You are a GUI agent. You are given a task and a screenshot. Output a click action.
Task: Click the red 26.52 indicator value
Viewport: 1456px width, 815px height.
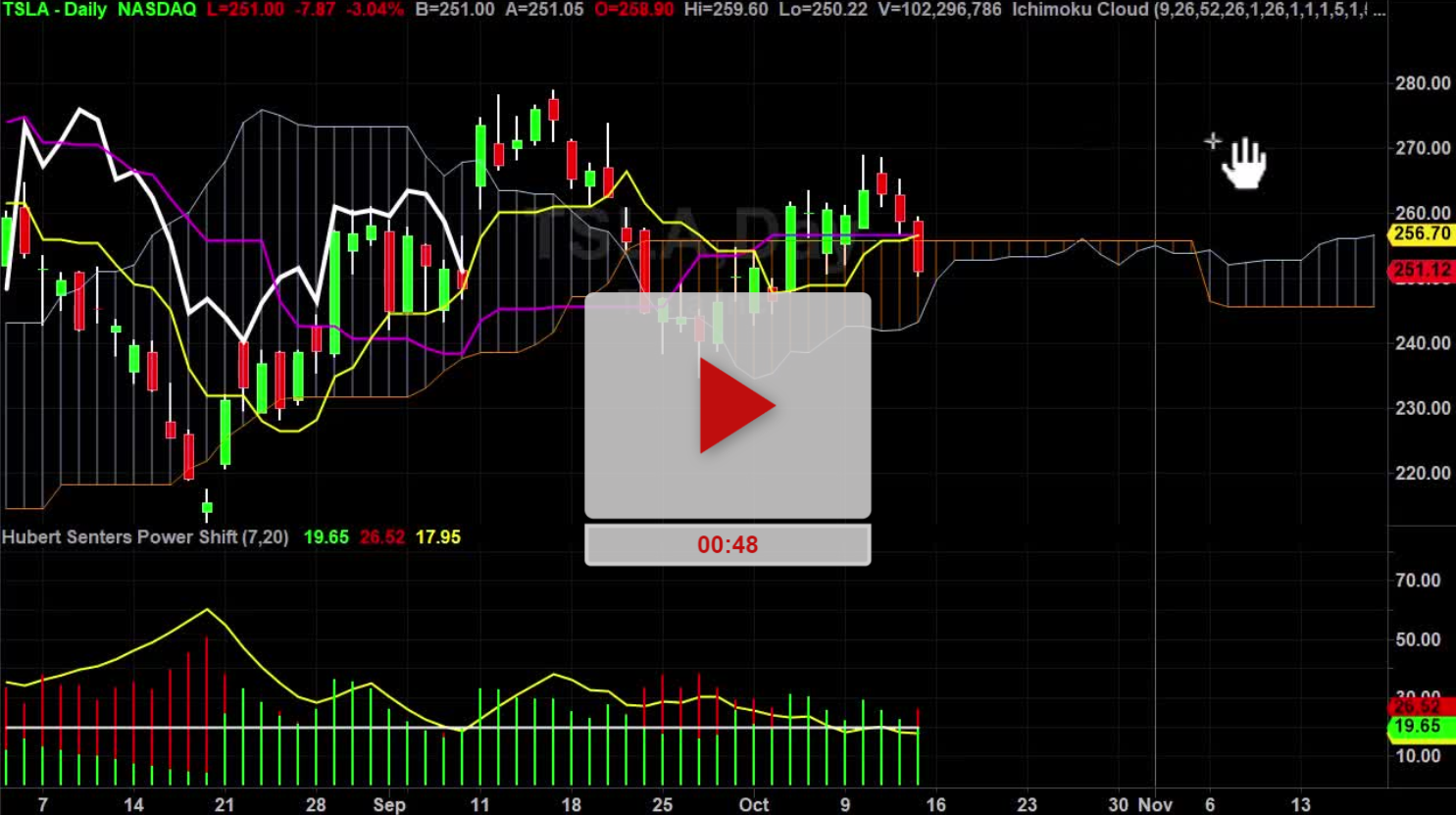point(382,537)
